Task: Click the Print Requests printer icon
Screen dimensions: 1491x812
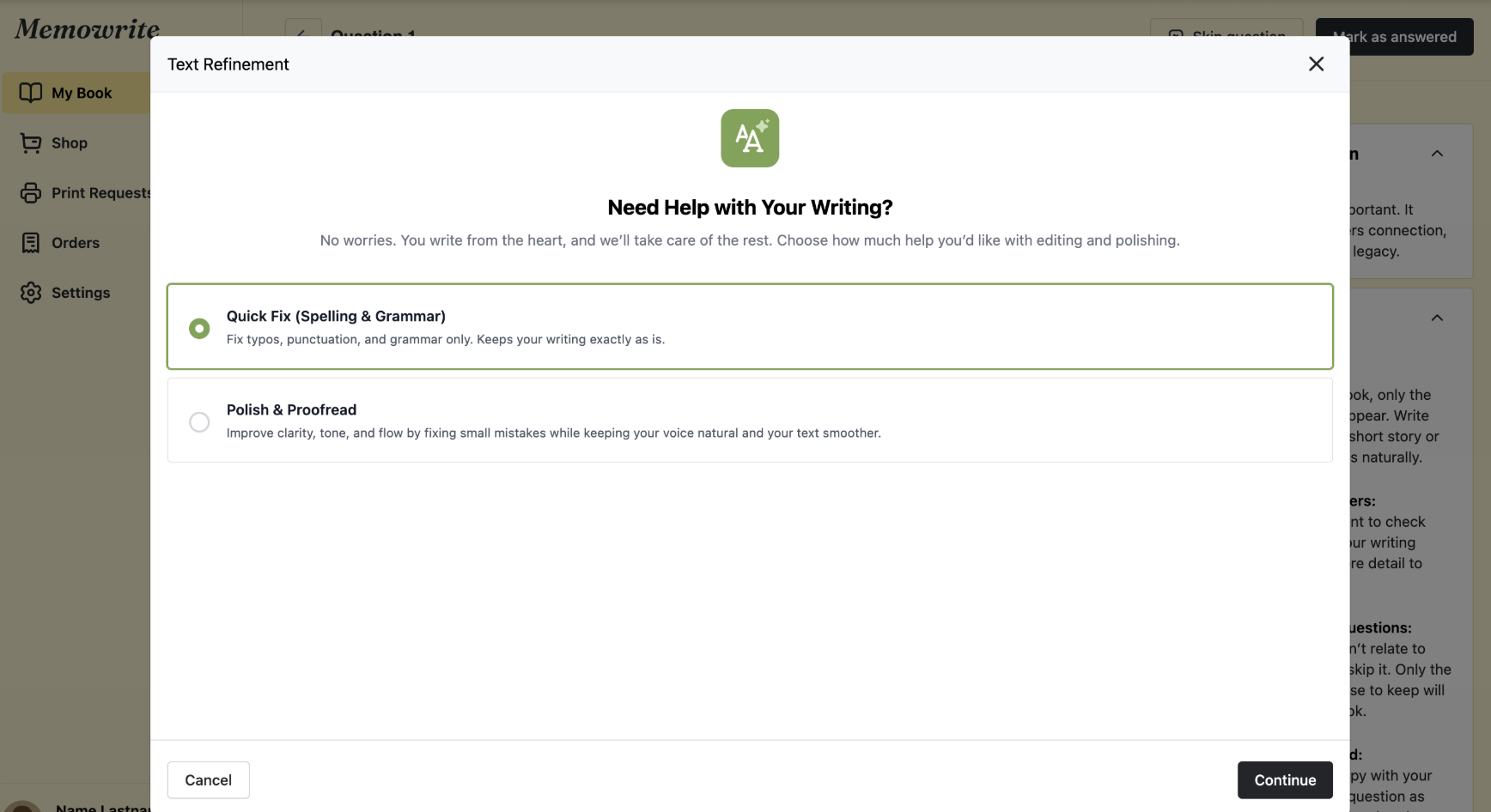Action: (31, 193)
